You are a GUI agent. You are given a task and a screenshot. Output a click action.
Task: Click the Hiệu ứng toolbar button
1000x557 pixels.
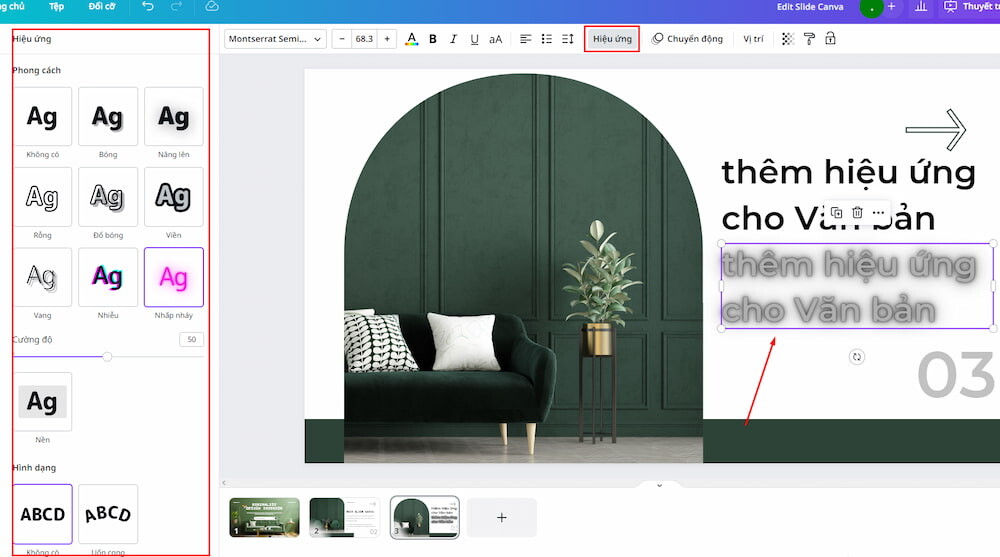(612, 39)
